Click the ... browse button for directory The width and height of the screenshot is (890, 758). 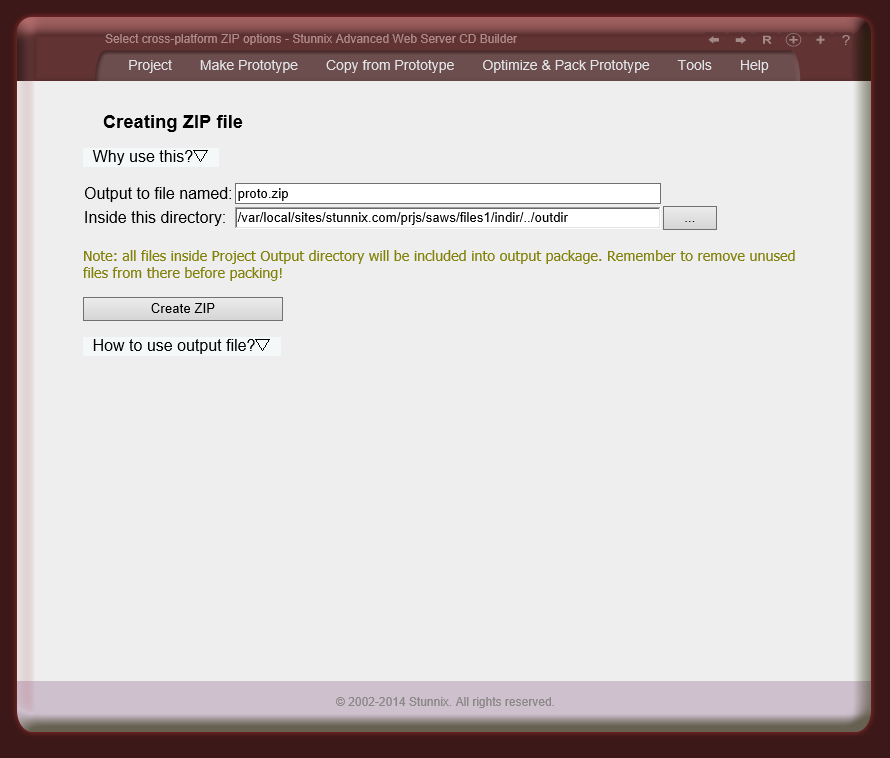click(x=689, y=217)
